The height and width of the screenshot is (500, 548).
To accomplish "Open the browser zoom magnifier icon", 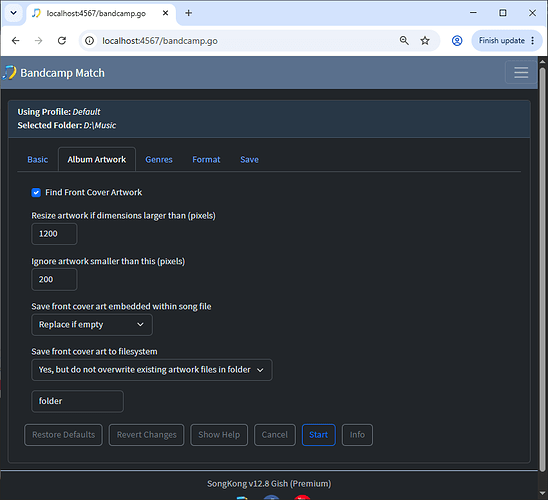I will tap(404, 41).
